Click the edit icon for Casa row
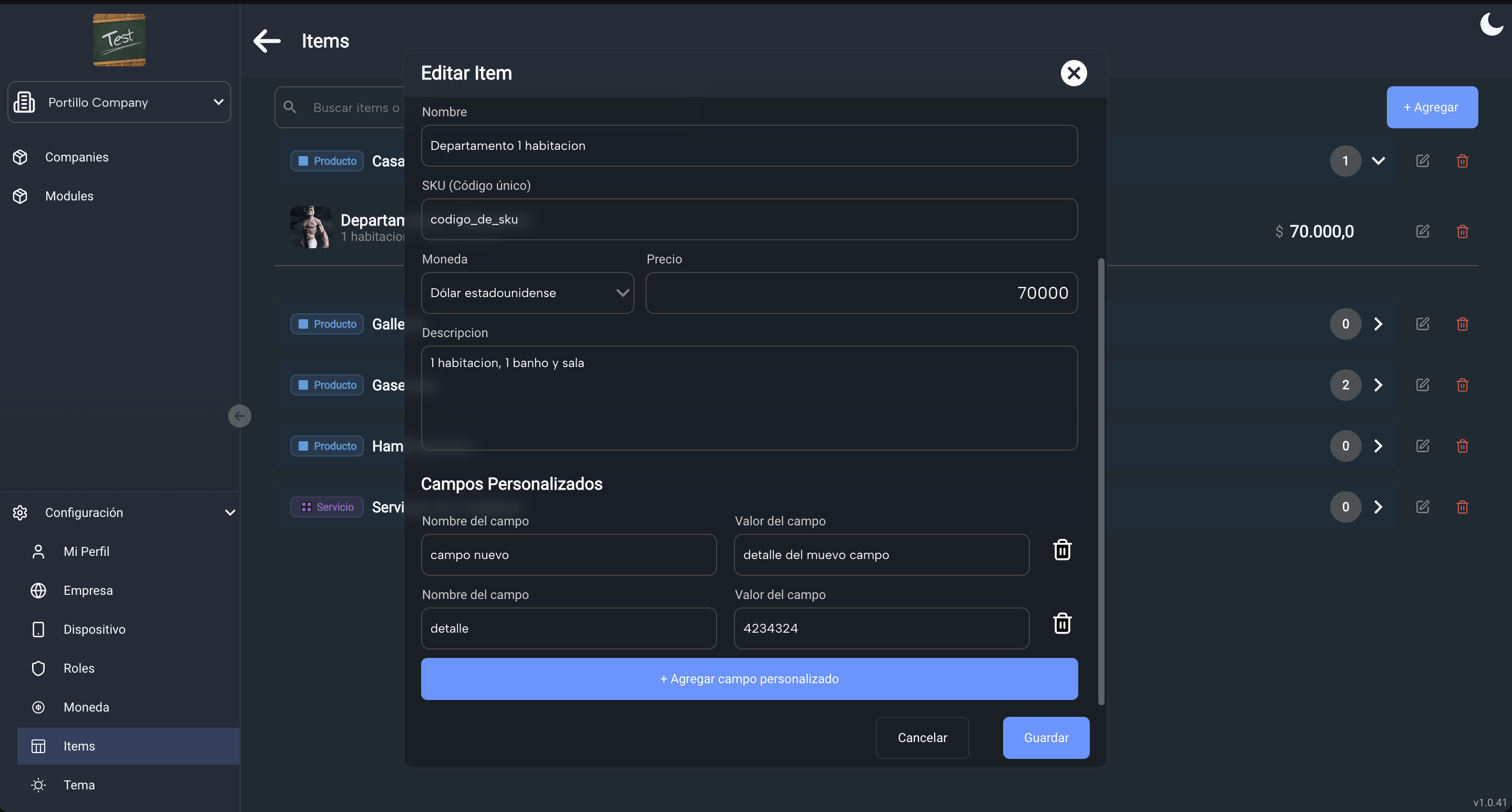Screen dimensions: 1512x812 tap(1422, 161)
